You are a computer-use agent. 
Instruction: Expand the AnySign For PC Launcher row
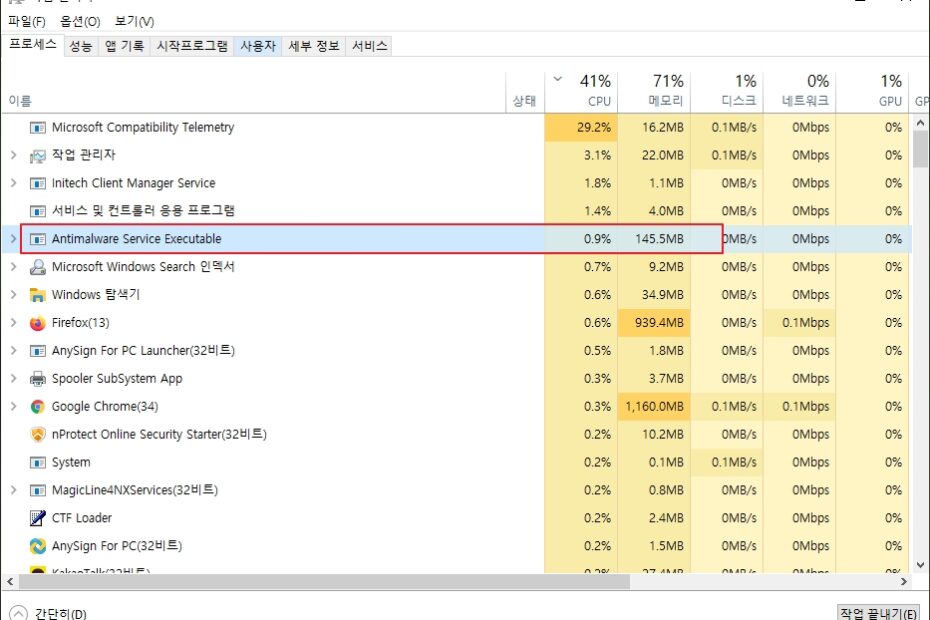click(x=14, y=351)
